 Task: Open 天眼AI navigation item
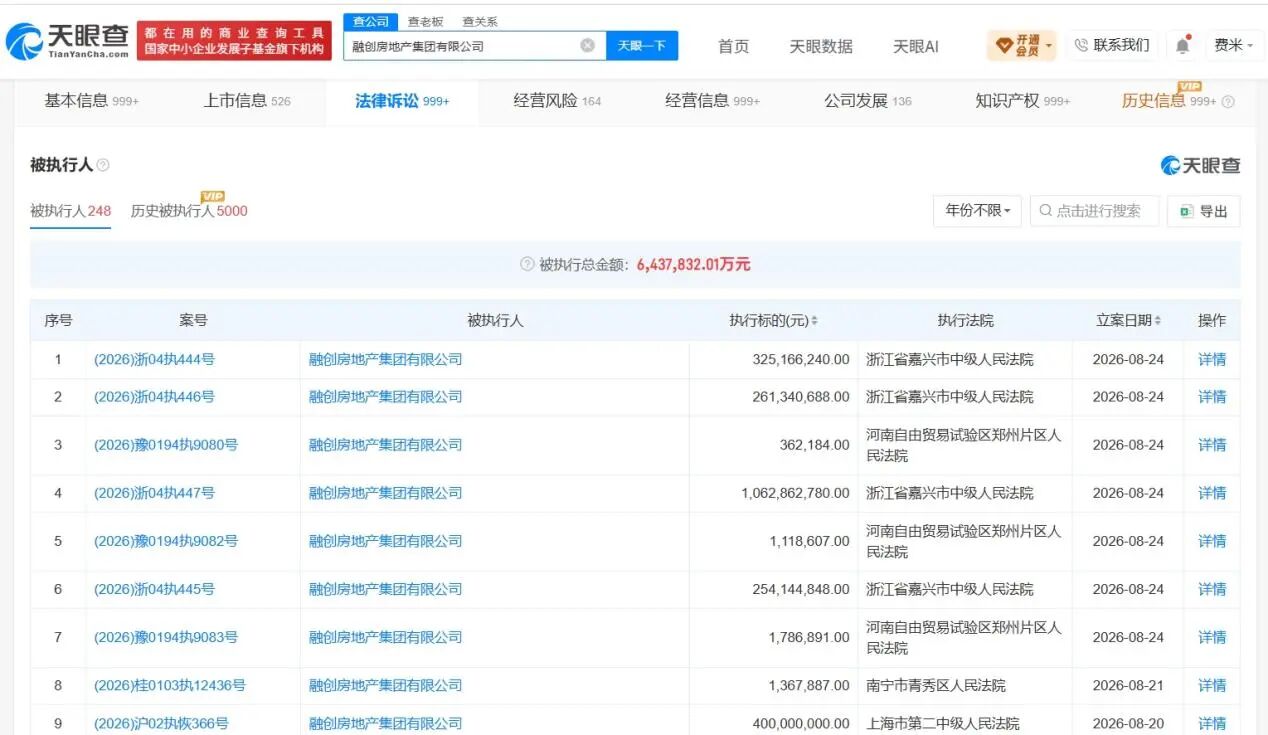(x=916, y=46)
